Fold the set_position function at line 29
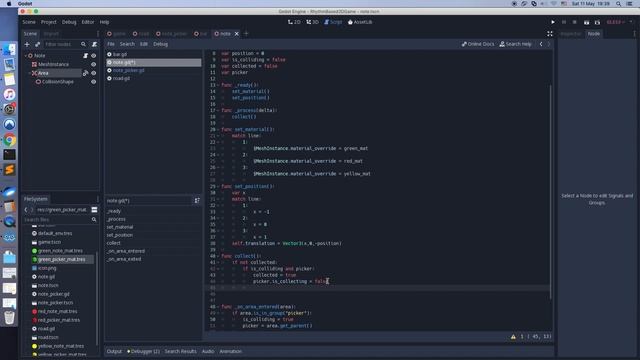The width and height of the screenshot is (640, 360). [218, 186]
